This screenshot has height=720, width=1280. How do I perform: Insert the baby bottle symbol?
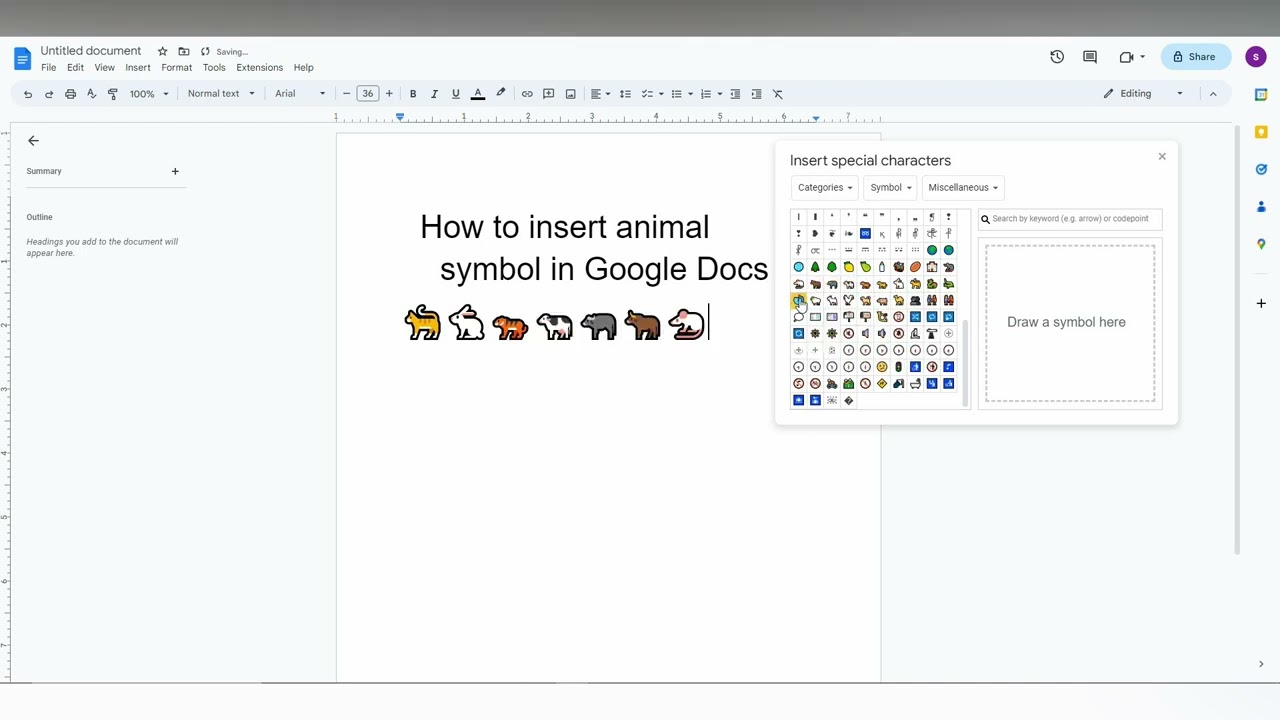882,267
